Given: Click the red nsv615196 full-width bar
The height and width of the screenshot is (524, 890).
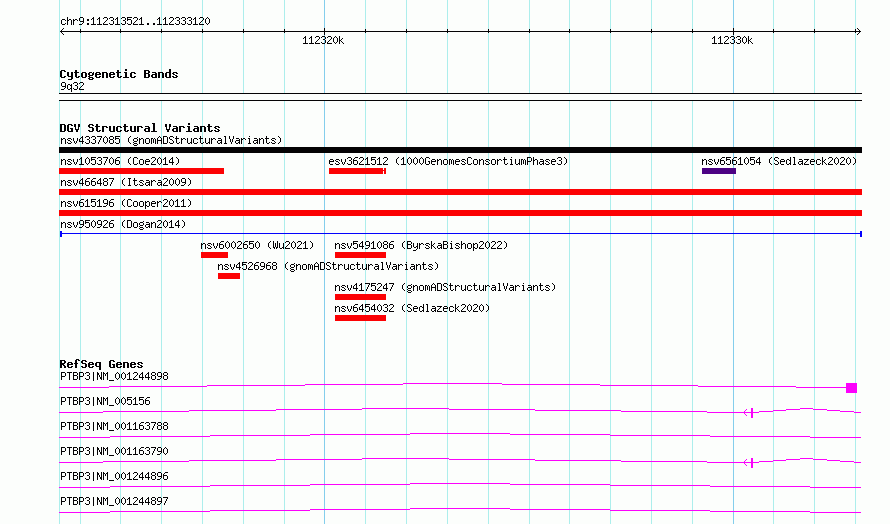Looking at the screenshot, I should [x=460, y=213].
